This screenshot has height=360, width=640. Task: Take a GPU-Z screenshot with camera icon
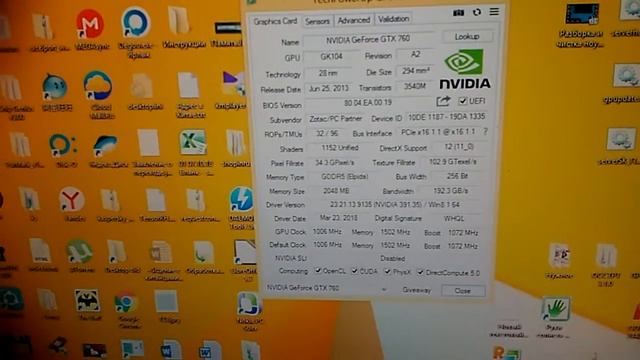[458, 13]
